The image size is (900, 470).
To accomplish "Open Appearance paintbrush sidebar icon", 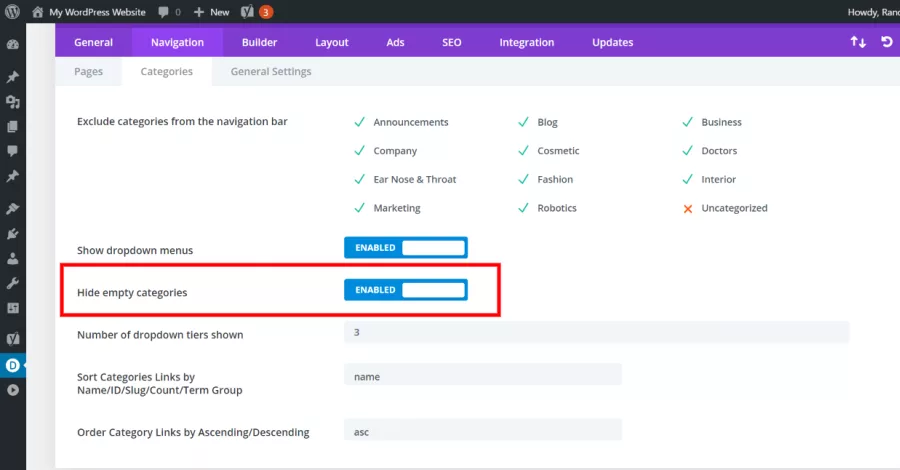I will coord(13,209).
